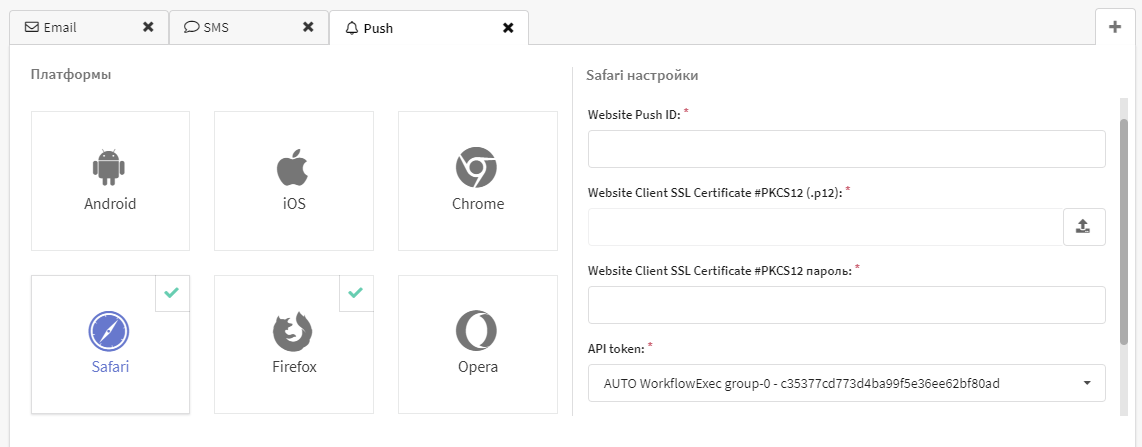Uncheck the Firefox platform checkmark
The height and width of the screenshot is (447, 1142).
[355, 293]
